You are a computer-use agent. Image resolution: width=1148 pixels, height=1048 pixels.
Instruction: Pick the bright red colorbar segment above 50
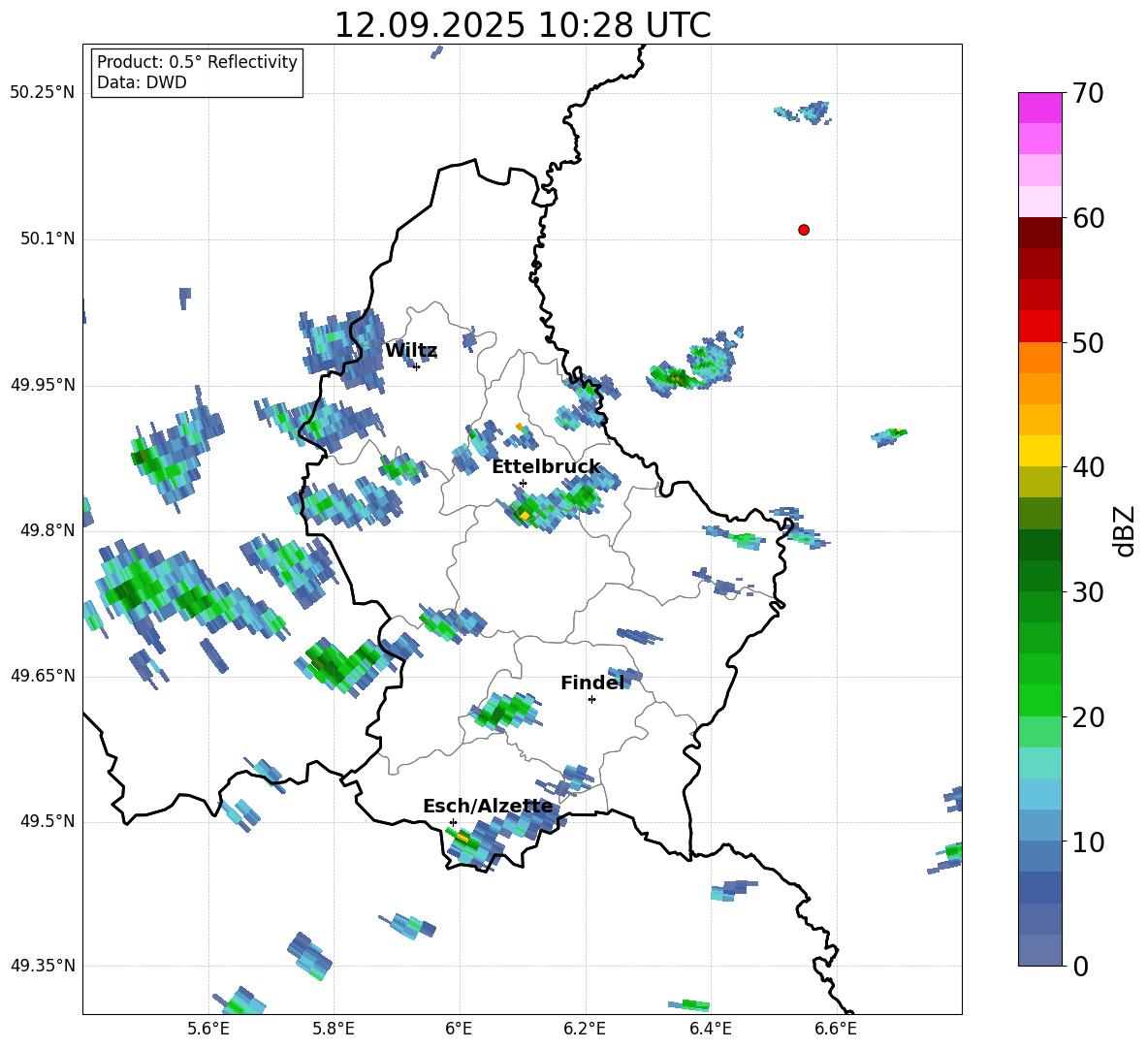pos(1040,326)
